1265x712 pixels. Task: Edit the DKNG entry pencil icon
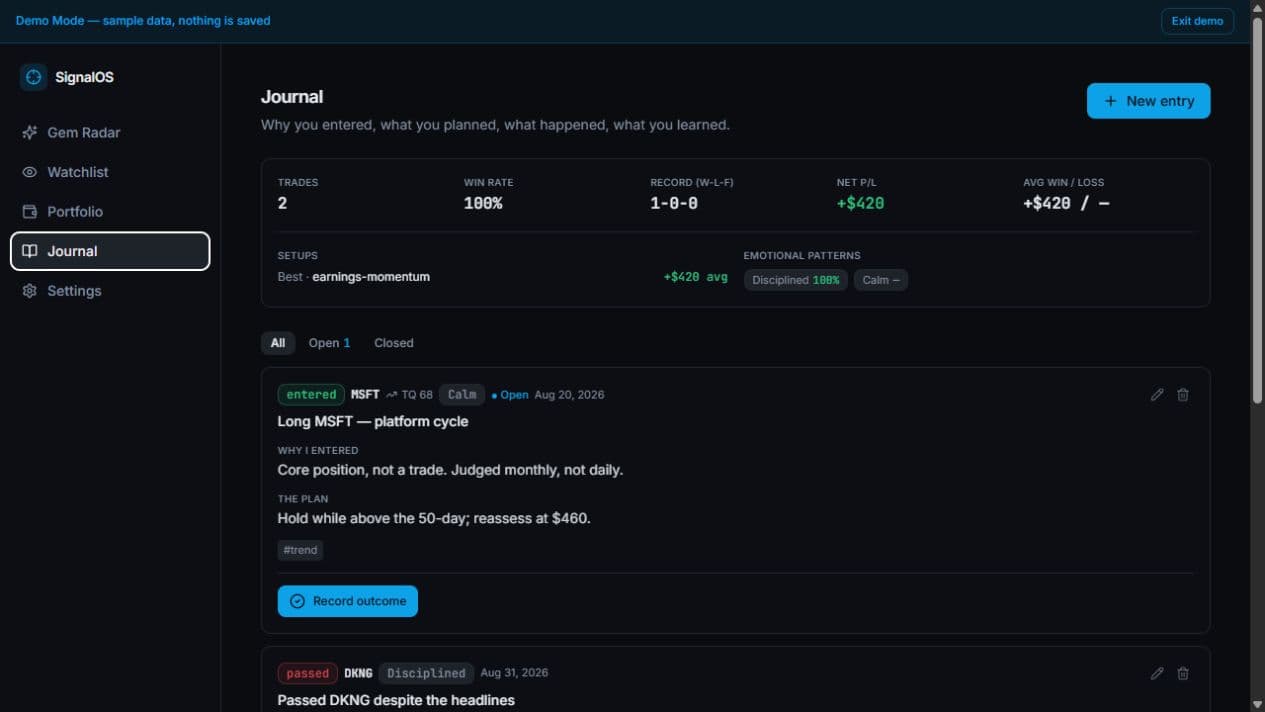pos(1157,674)
